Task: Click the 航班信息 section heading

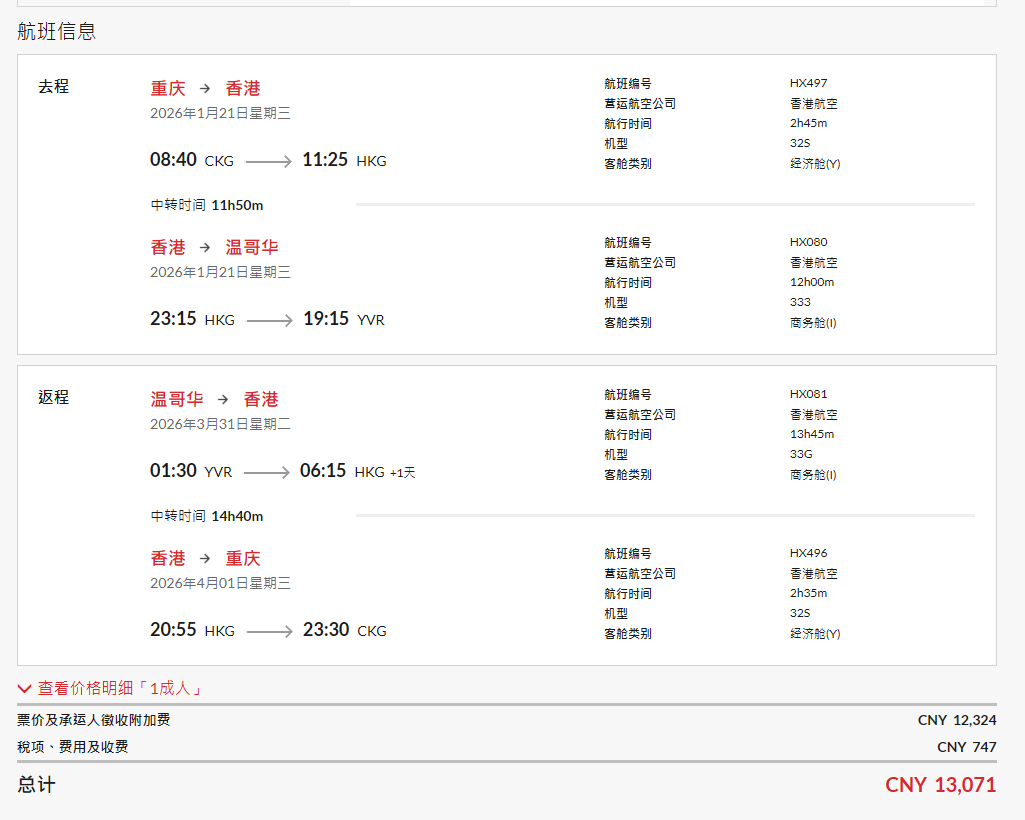Action: click(57, 31)
